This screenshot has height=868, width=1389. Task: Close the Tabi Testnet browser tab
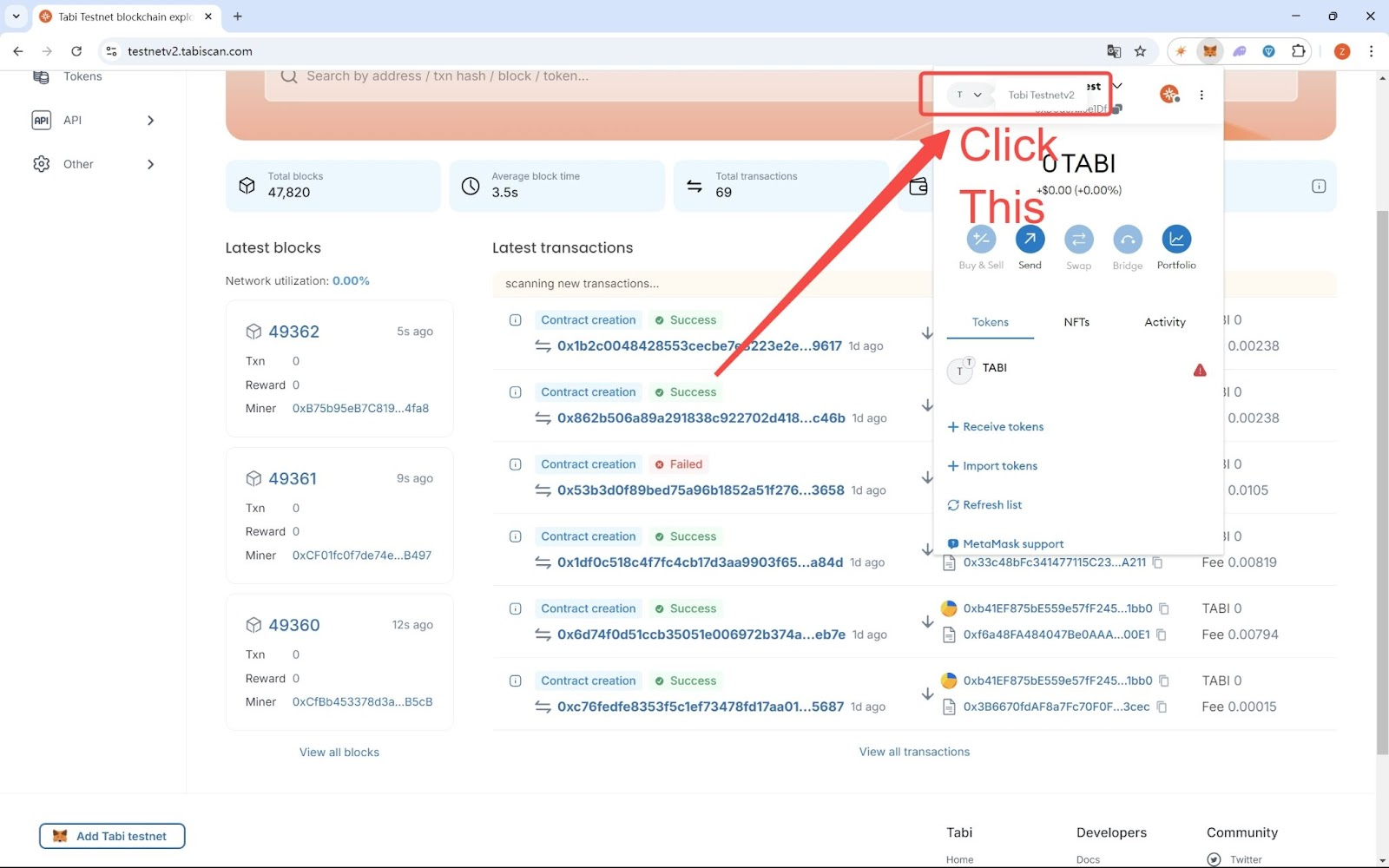click(208, 16)
